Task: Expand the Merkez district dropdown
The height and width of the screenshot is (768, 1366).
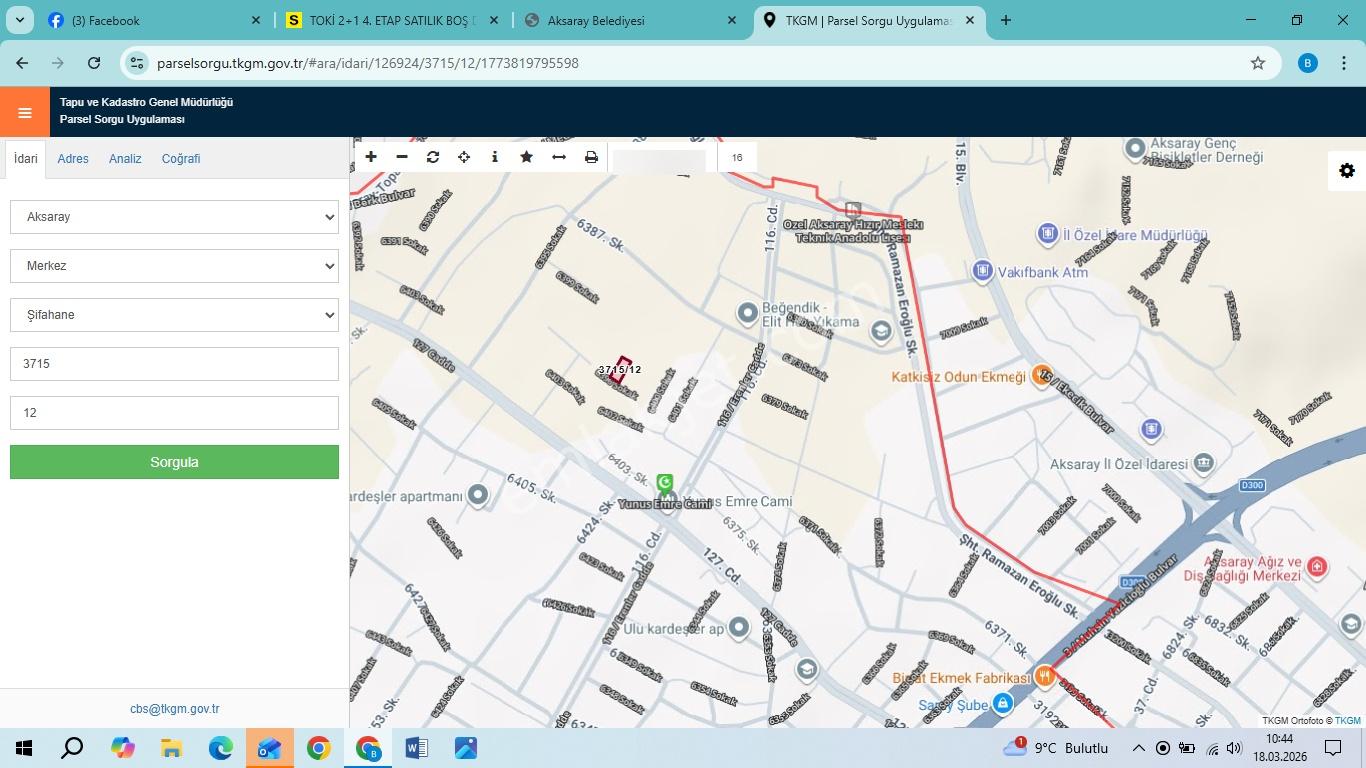Action: pos(174,266)
